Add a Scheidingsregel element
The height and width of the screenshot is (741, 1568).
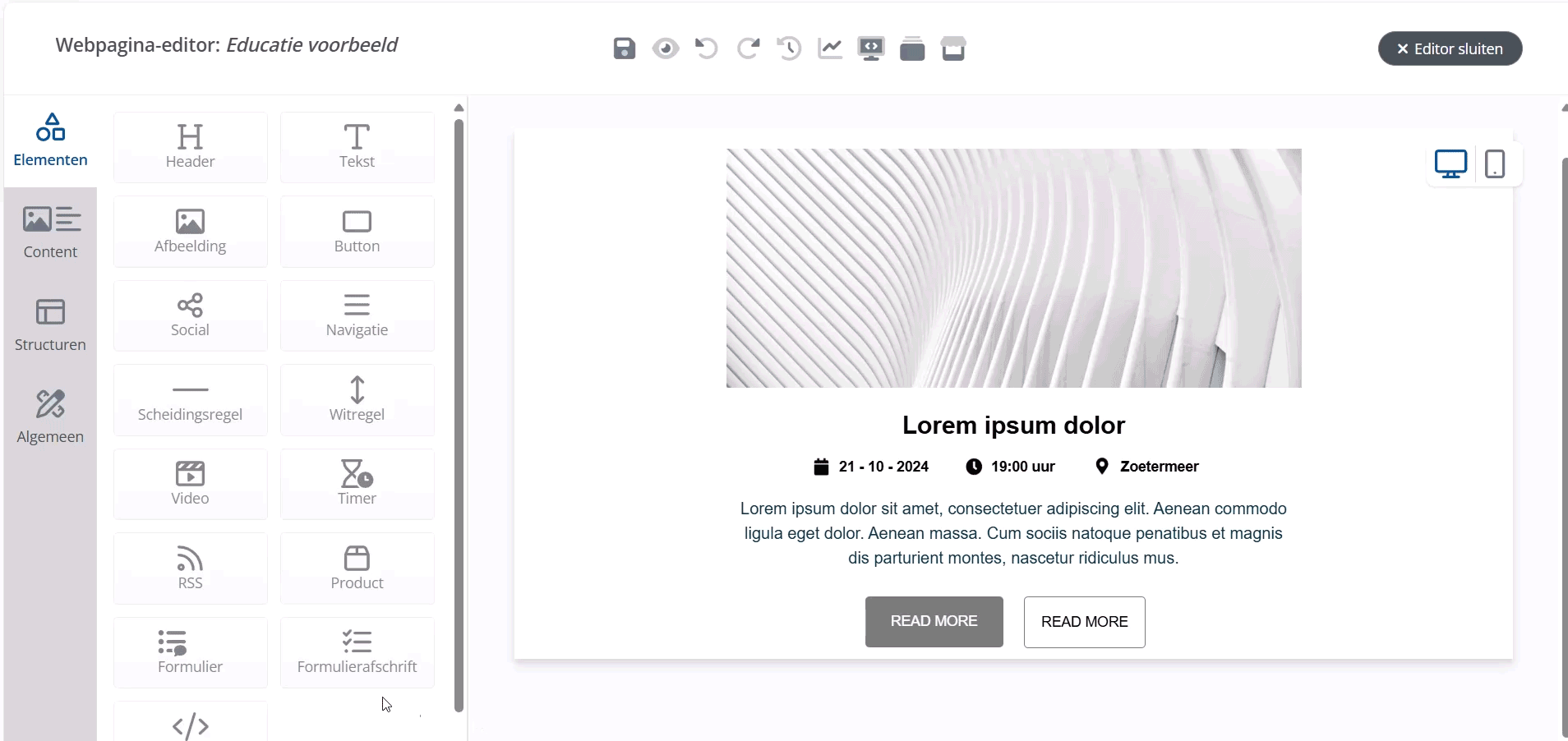[x=190, y=400]
